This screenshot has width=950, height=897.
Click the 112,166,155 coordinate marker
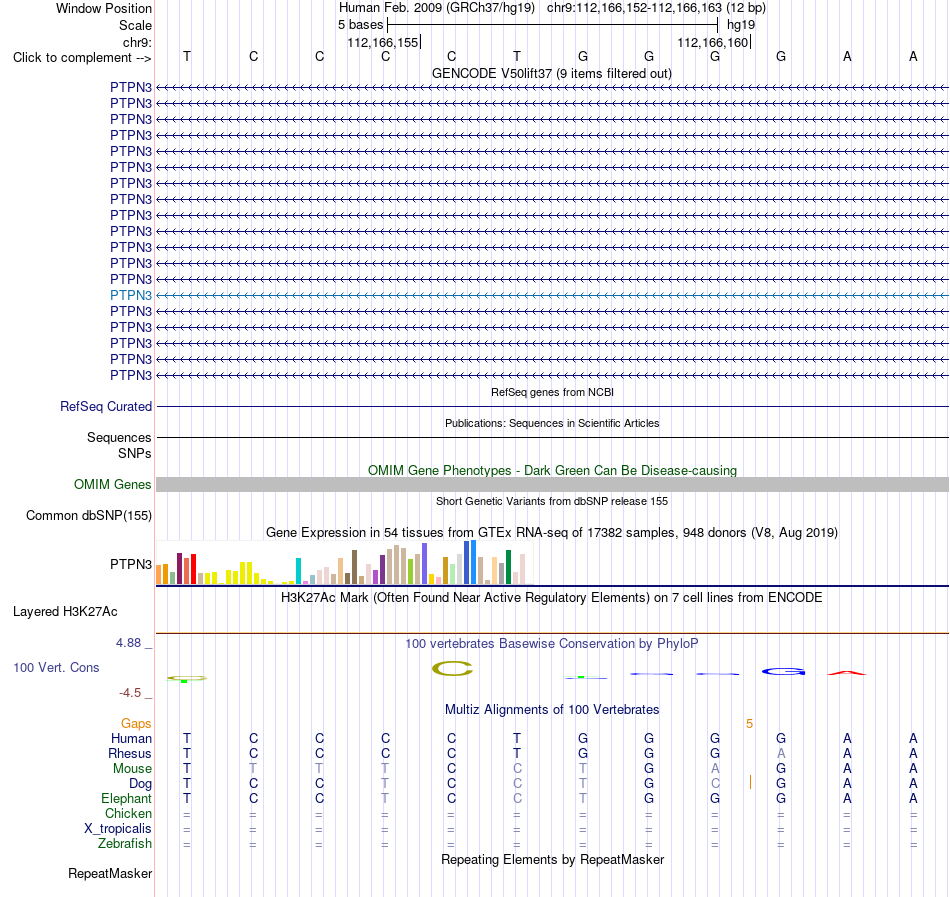click(x=383, y=42)
